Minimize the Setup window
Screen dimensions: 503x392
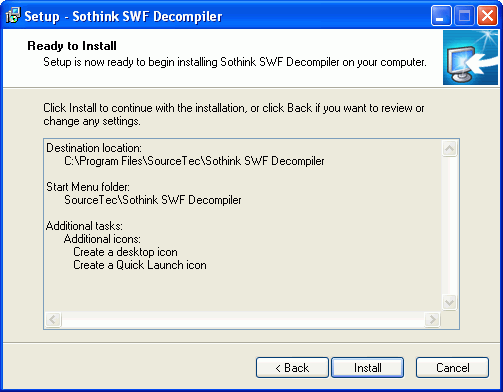pyautogui.click(x=441, y=16)
